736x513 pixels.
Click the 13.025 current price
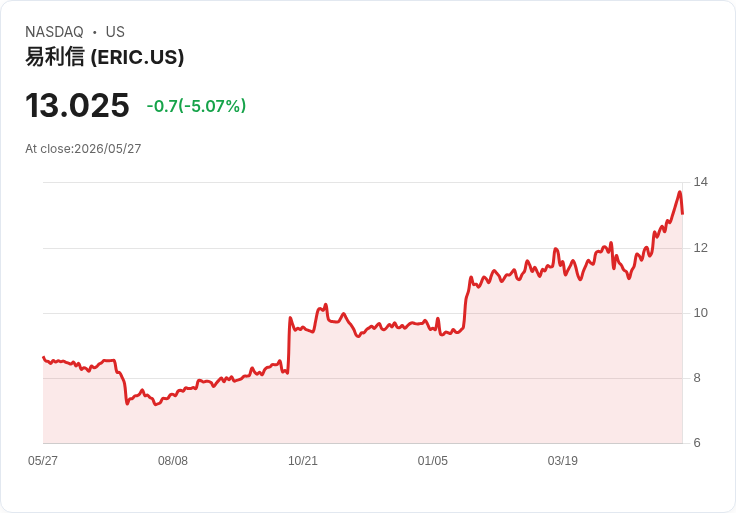click(77, 105)
